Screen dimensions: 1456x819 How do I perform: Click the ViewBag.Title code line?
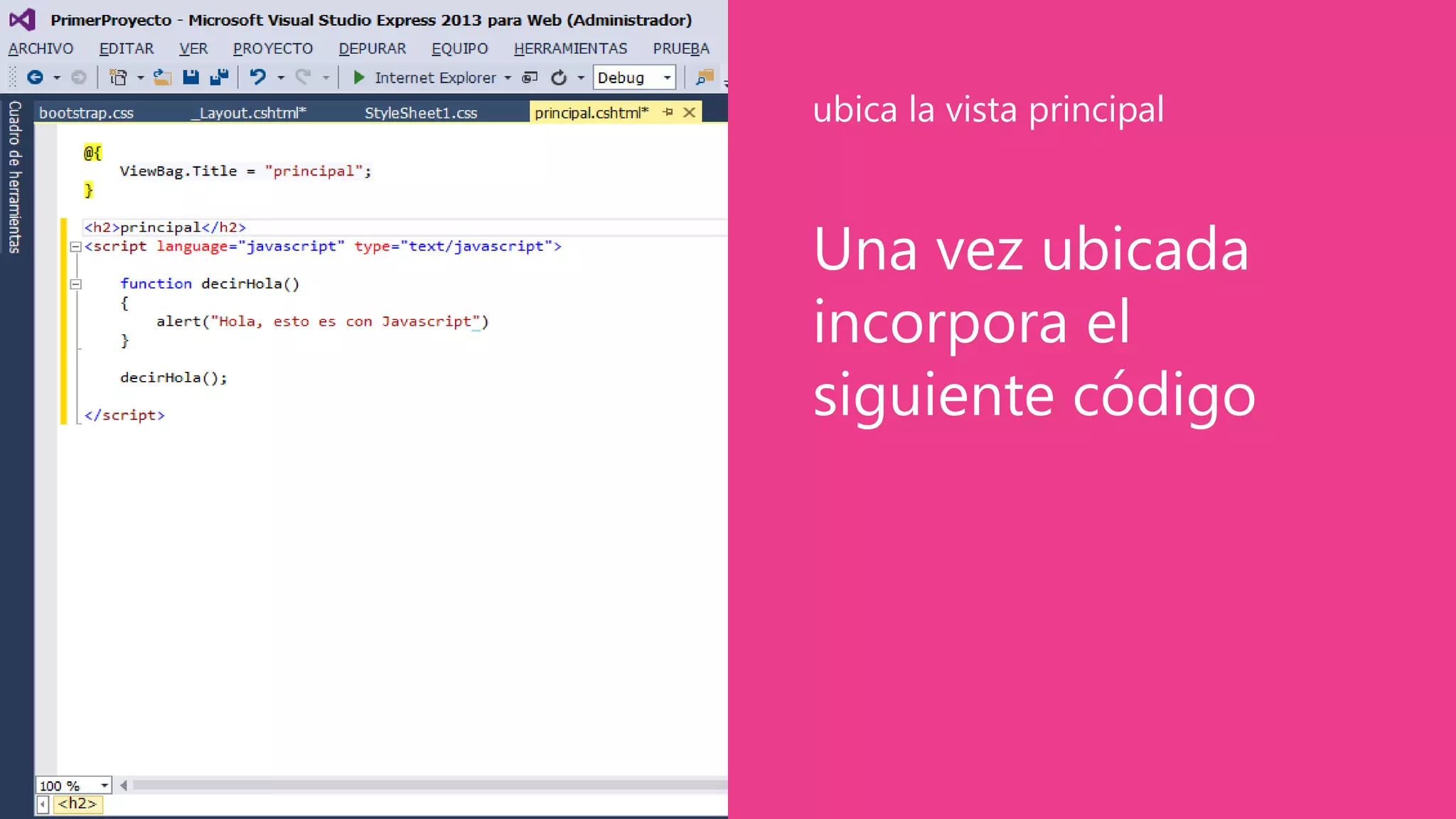245,171
